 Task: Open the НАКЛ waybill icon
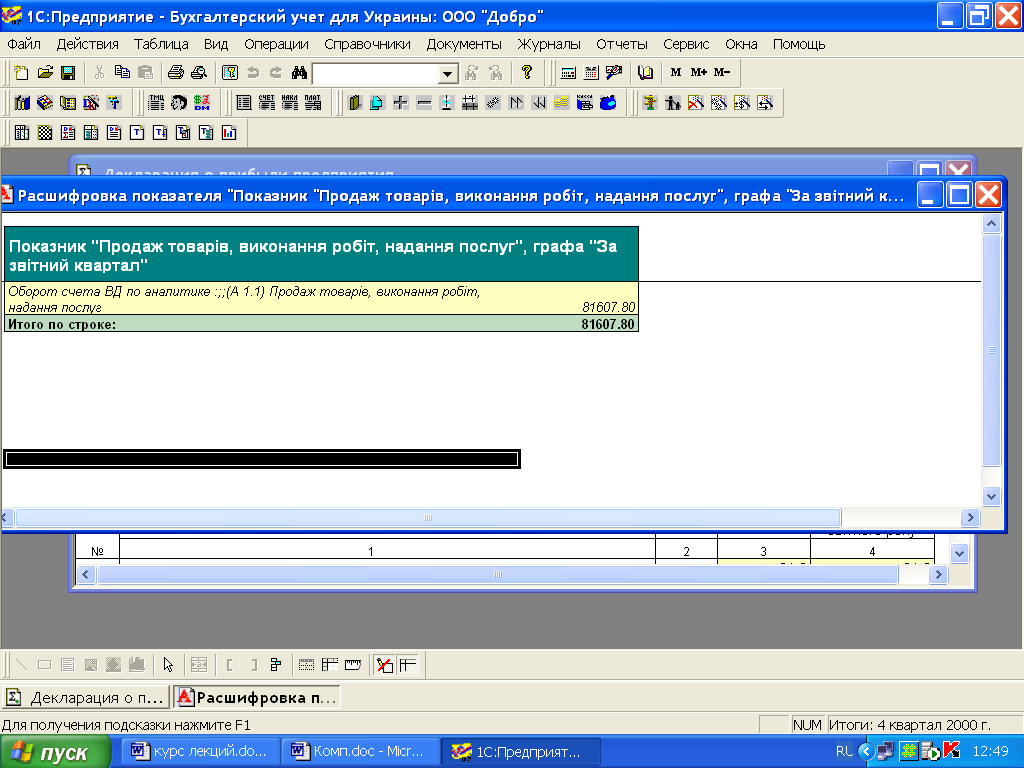point(289,103)
